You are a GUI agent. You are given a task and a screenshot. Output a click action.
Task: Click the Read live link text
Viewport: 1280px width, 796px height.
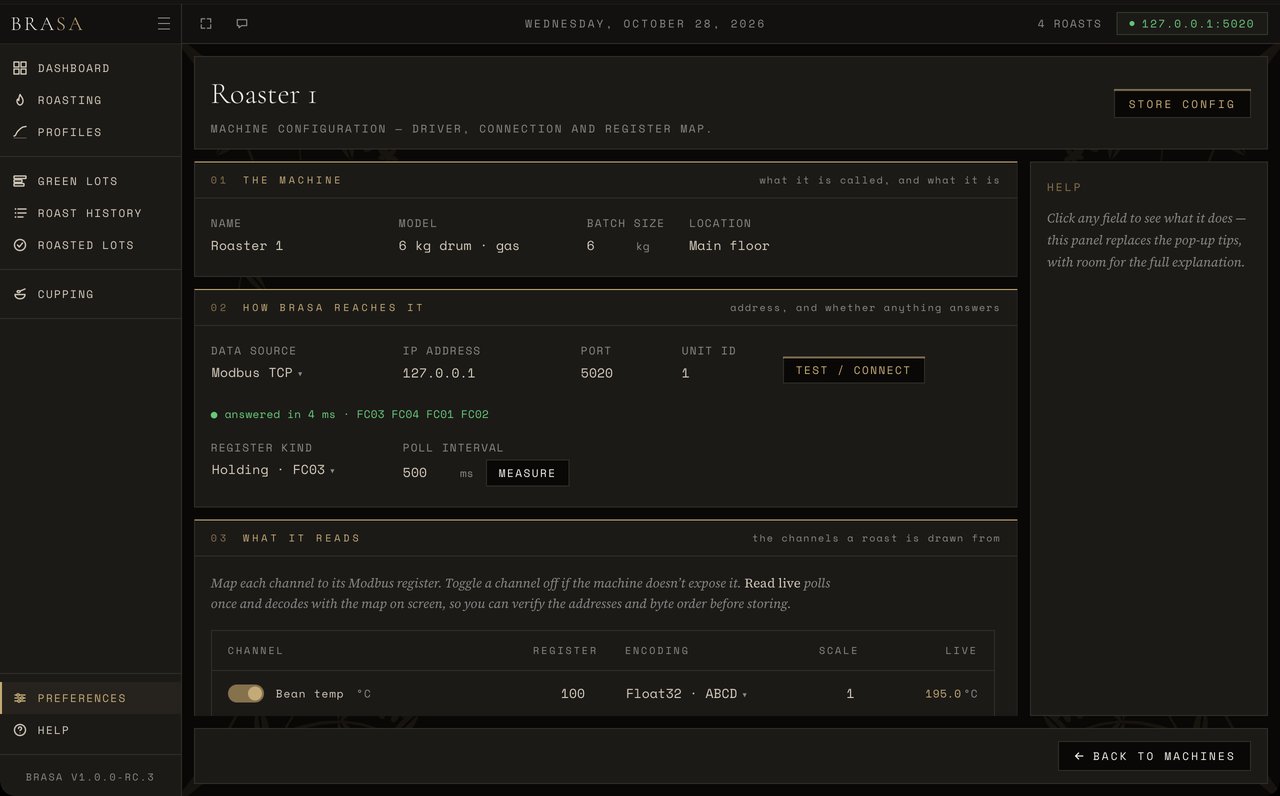tap(772, 583)
